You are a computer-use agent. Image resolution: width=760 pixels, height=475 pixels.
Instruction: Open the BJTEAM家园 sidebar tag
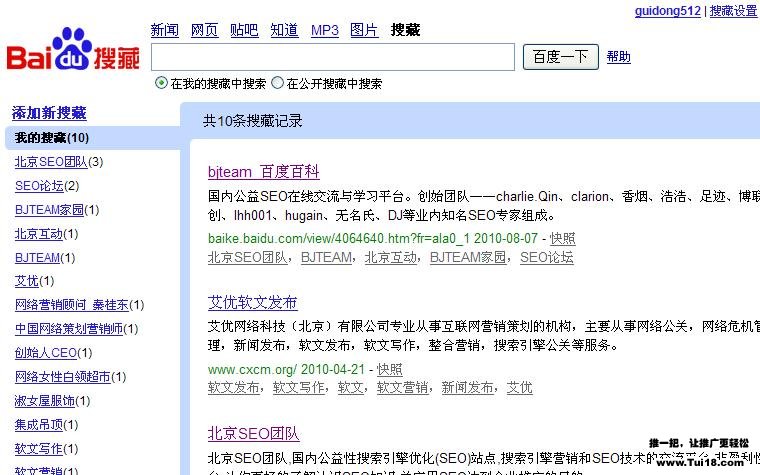click(49, 210)
